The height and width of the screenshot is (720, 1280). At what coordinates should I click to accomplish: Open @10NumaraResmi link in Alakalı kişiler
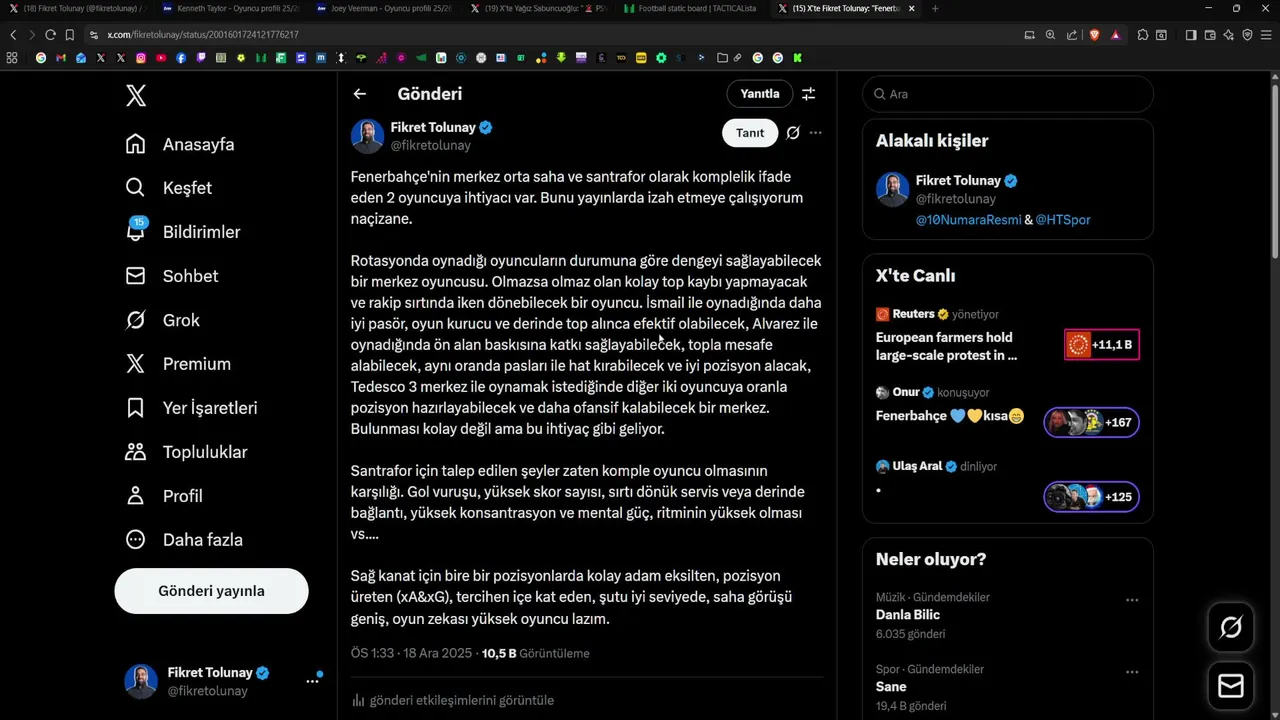pyautogui.click(x=969, y=219)
